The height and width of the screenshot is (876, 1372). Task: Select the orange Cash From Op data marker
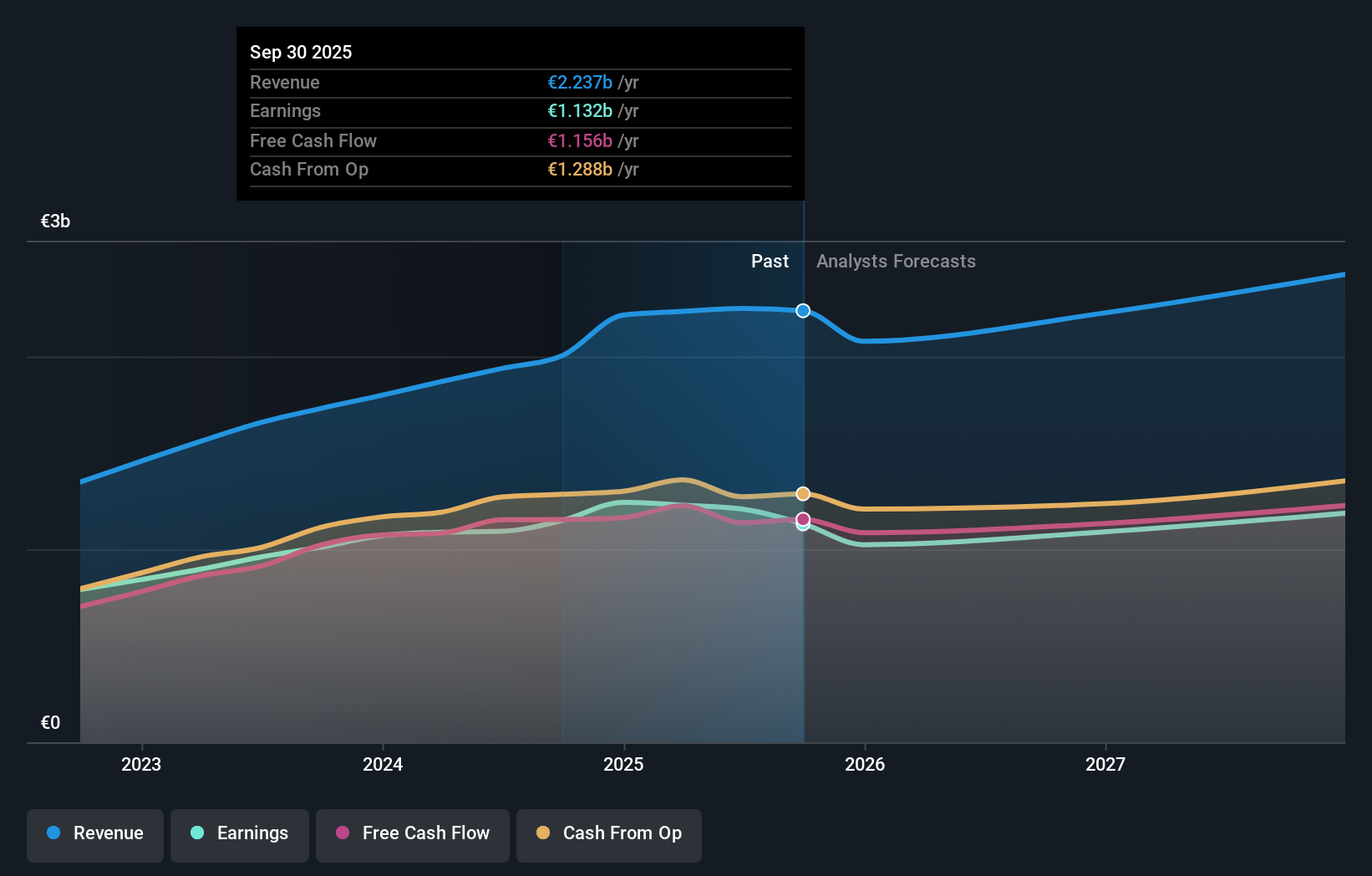click(x=802, y=493)
